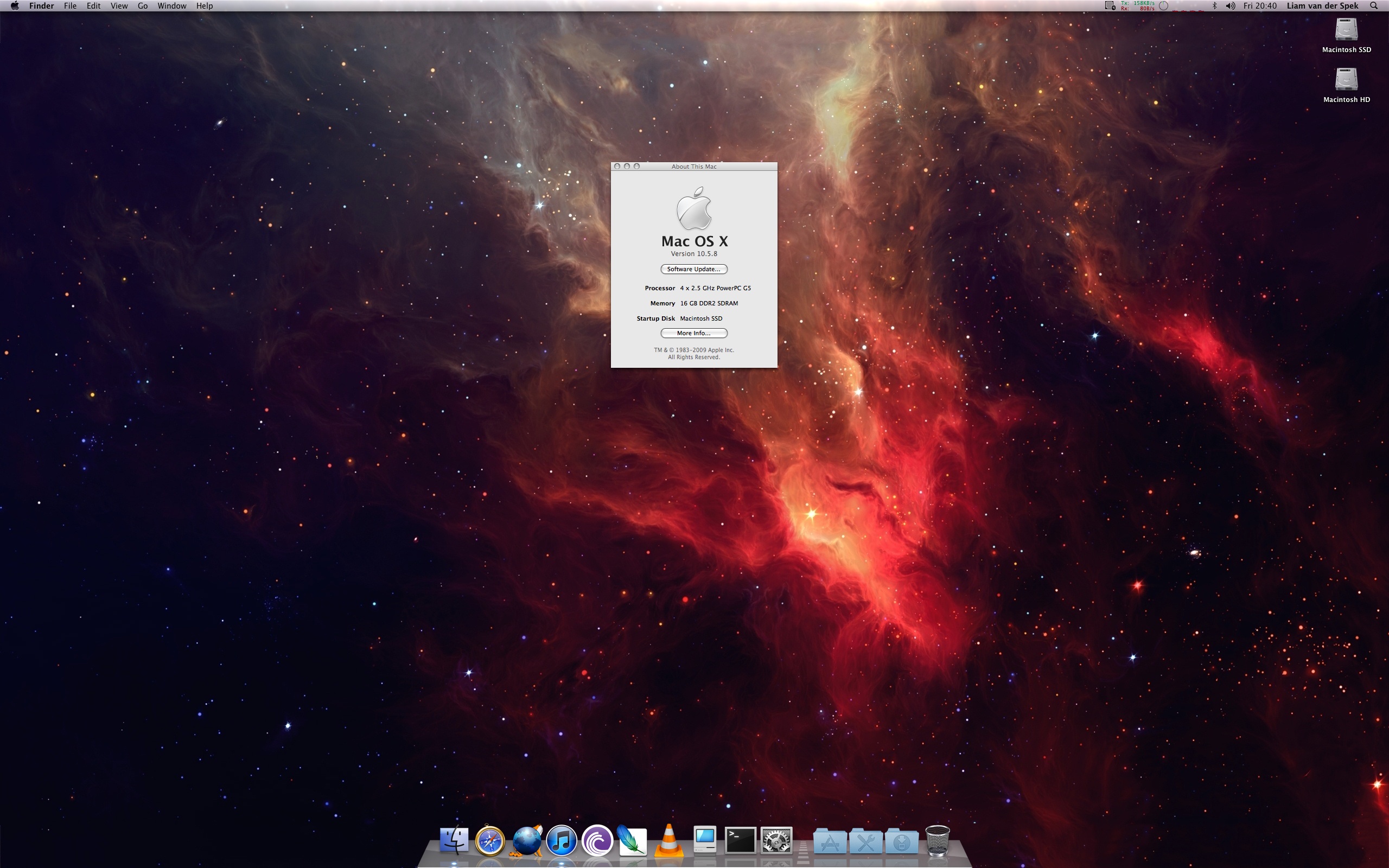Open the Bluetooth status menu
This screenshot has width=1389, height=868.
tap(1214, 6)
